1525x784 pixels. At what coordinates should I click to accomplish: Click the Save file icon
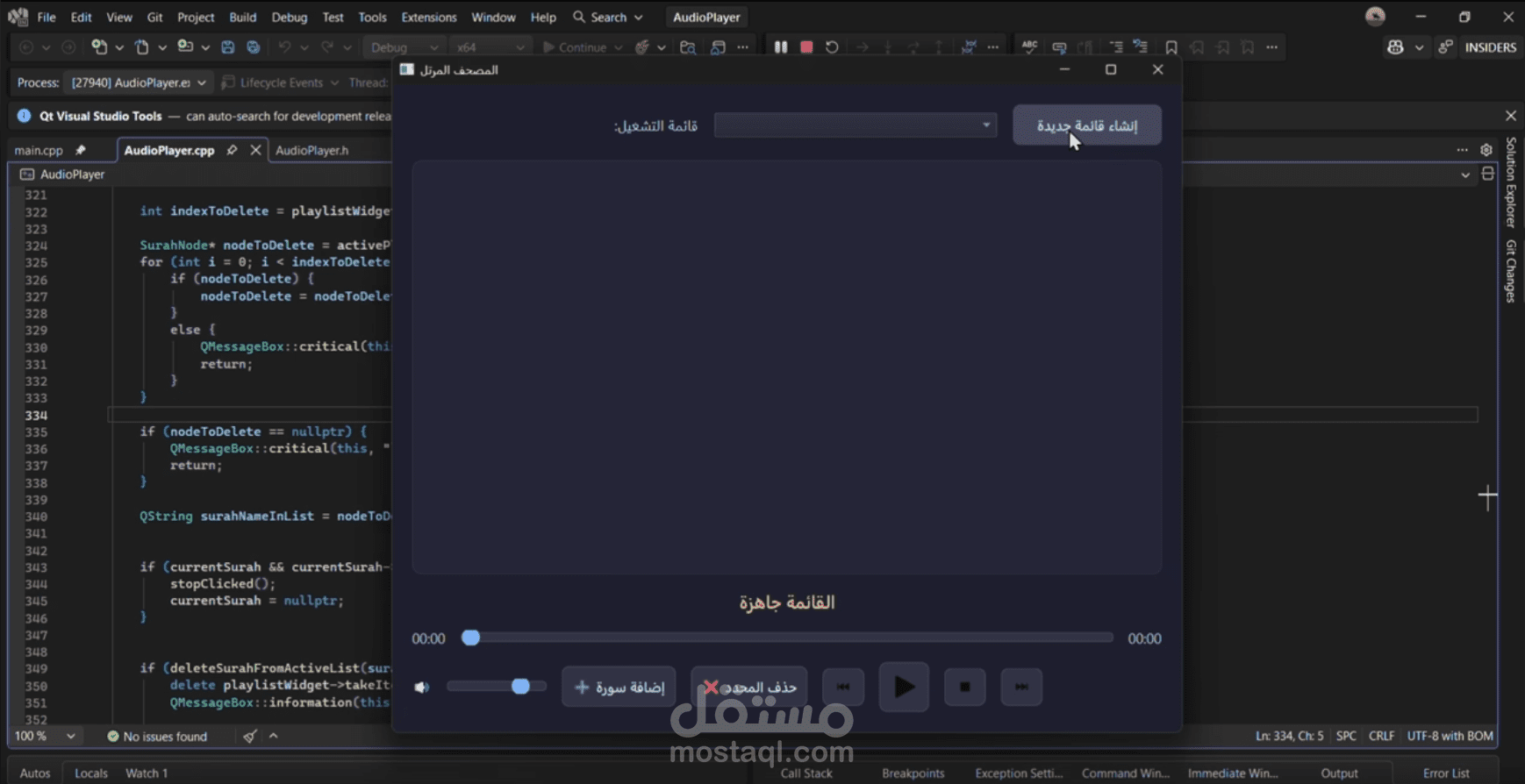point(228,47)
